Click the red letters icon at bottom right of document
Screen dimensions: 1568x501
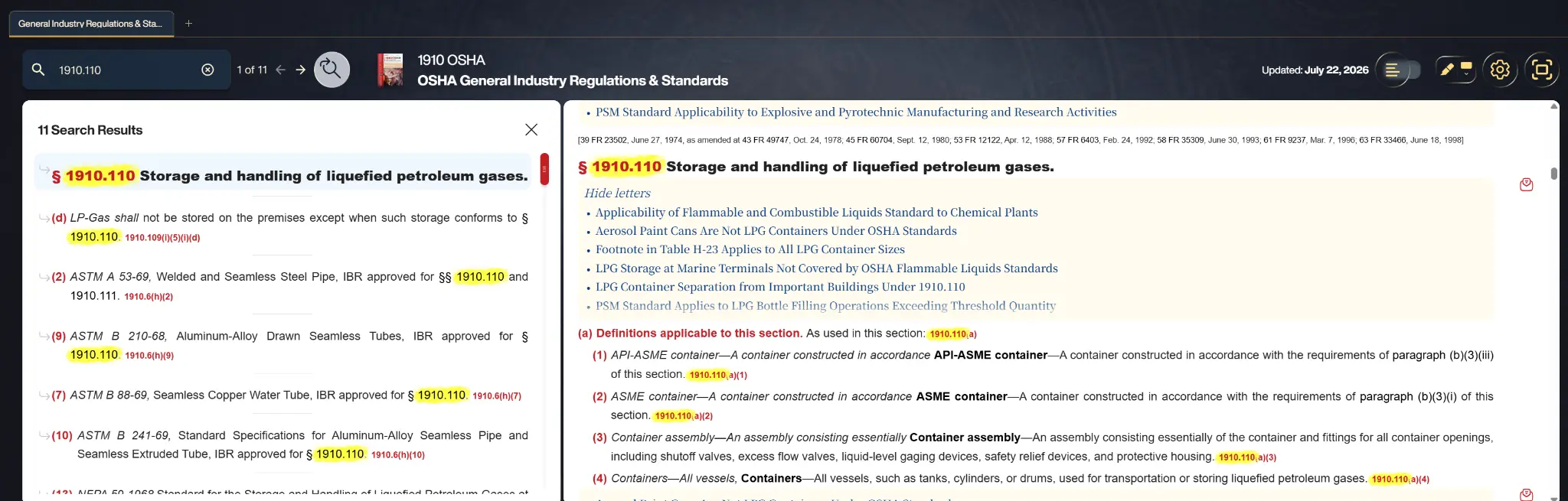[x=1526, y=494]
